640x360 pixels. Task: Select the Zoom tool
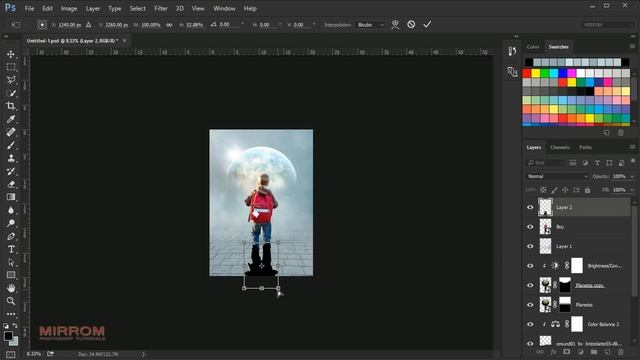(x=11, y=301)
